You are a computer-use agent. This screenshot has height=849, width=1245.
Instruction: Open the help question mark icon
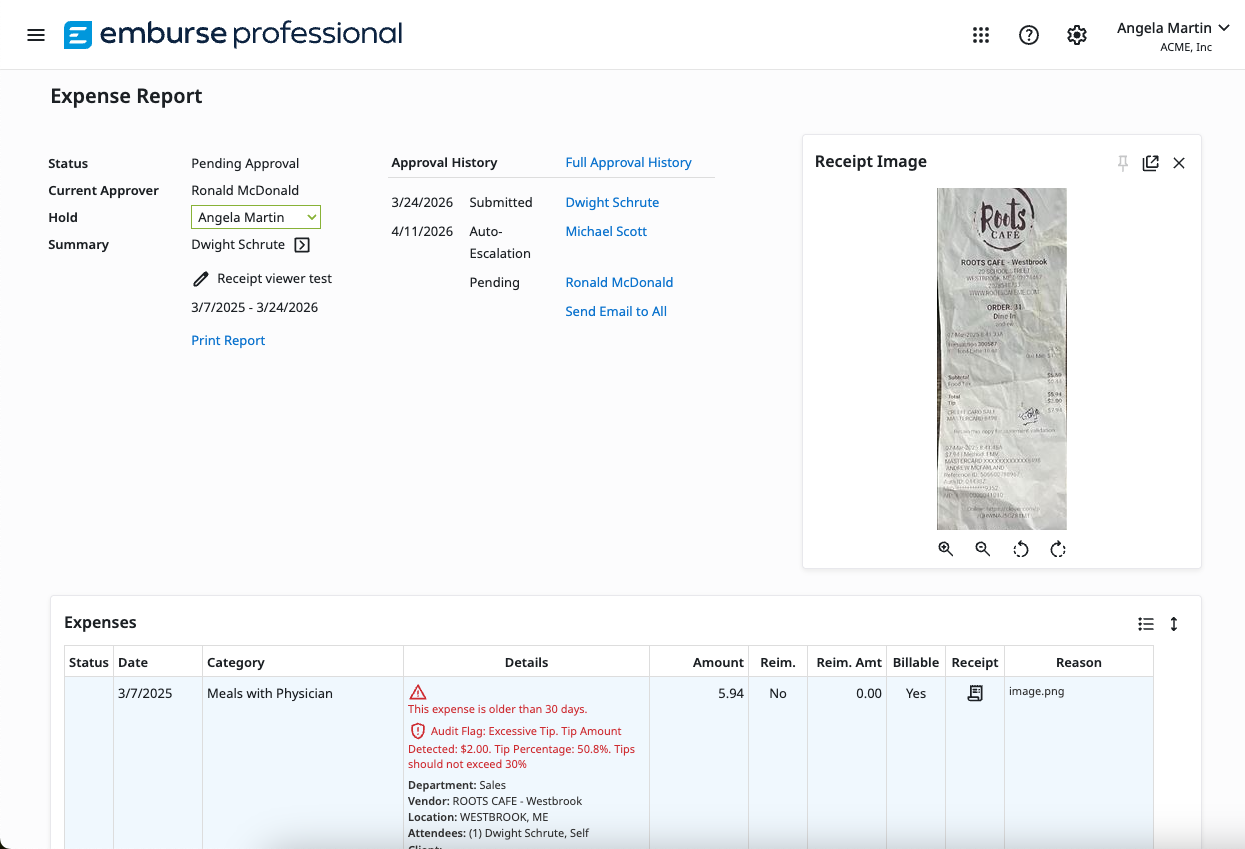pyautogui.click(x=1028, y=35)
